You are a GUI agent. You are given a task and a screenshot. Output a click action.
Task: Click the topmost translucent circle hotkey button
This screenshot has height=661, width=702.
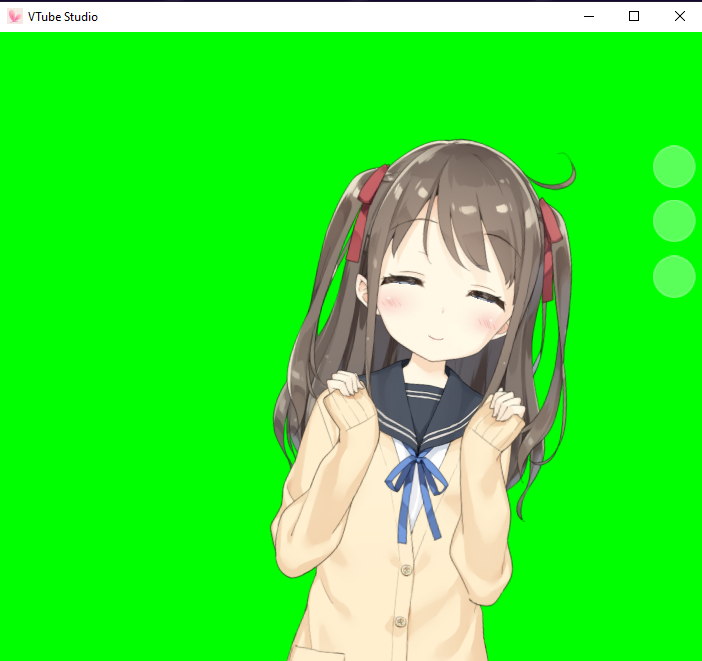(674, 167)
